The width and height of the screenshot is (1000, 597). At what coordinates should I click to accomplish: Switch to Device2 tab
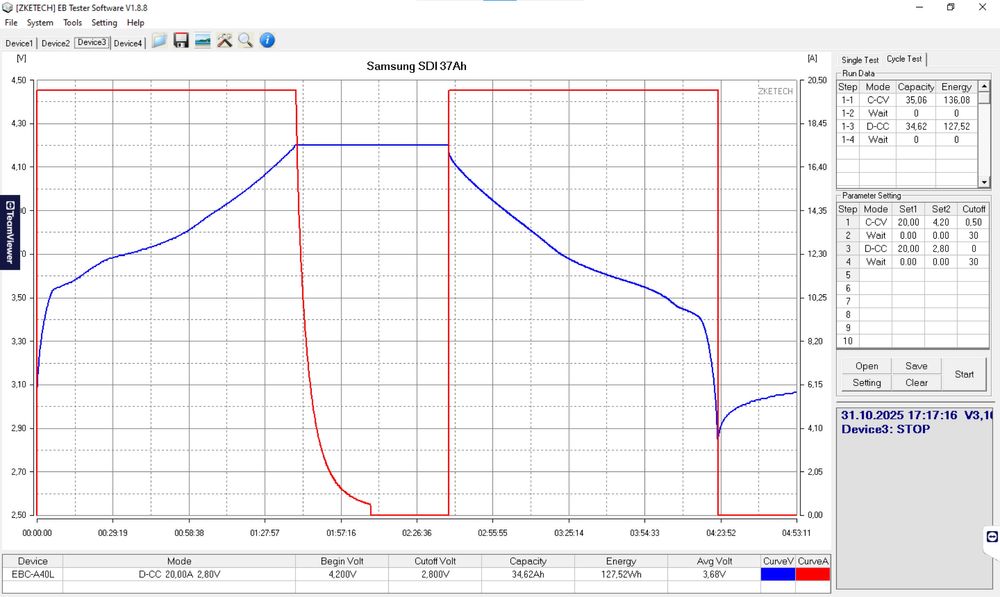click(x=55, y=43)
